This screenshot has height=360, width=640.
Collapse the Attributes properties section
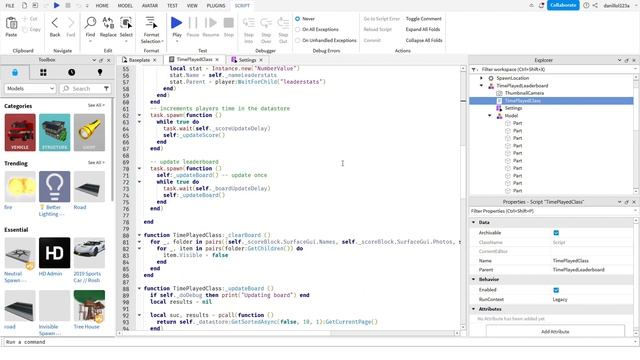click(x=474, y=309)
